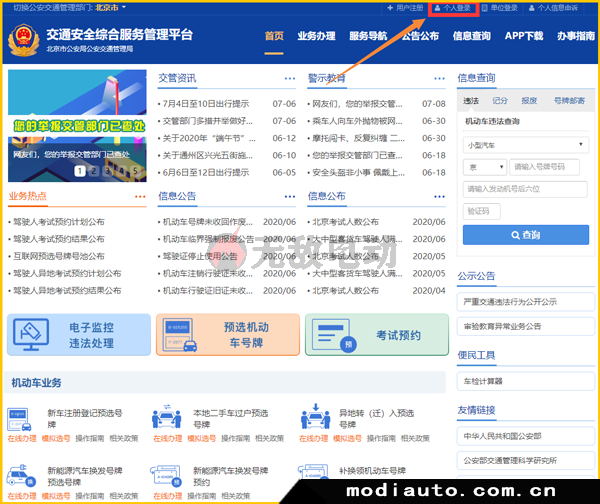This screenshot has width=600, height=504.
Task: Open 预选机动车号牌 license plate tile
Action: (226, 335)
